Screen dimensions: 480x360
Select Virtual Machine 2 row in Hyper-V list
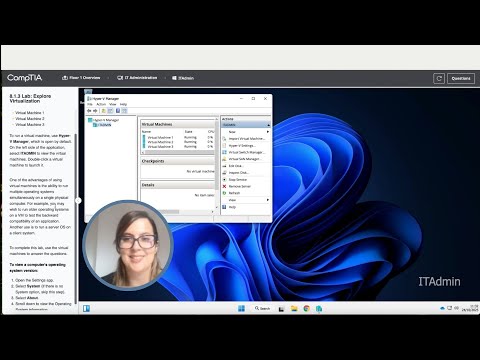(178, 142)
